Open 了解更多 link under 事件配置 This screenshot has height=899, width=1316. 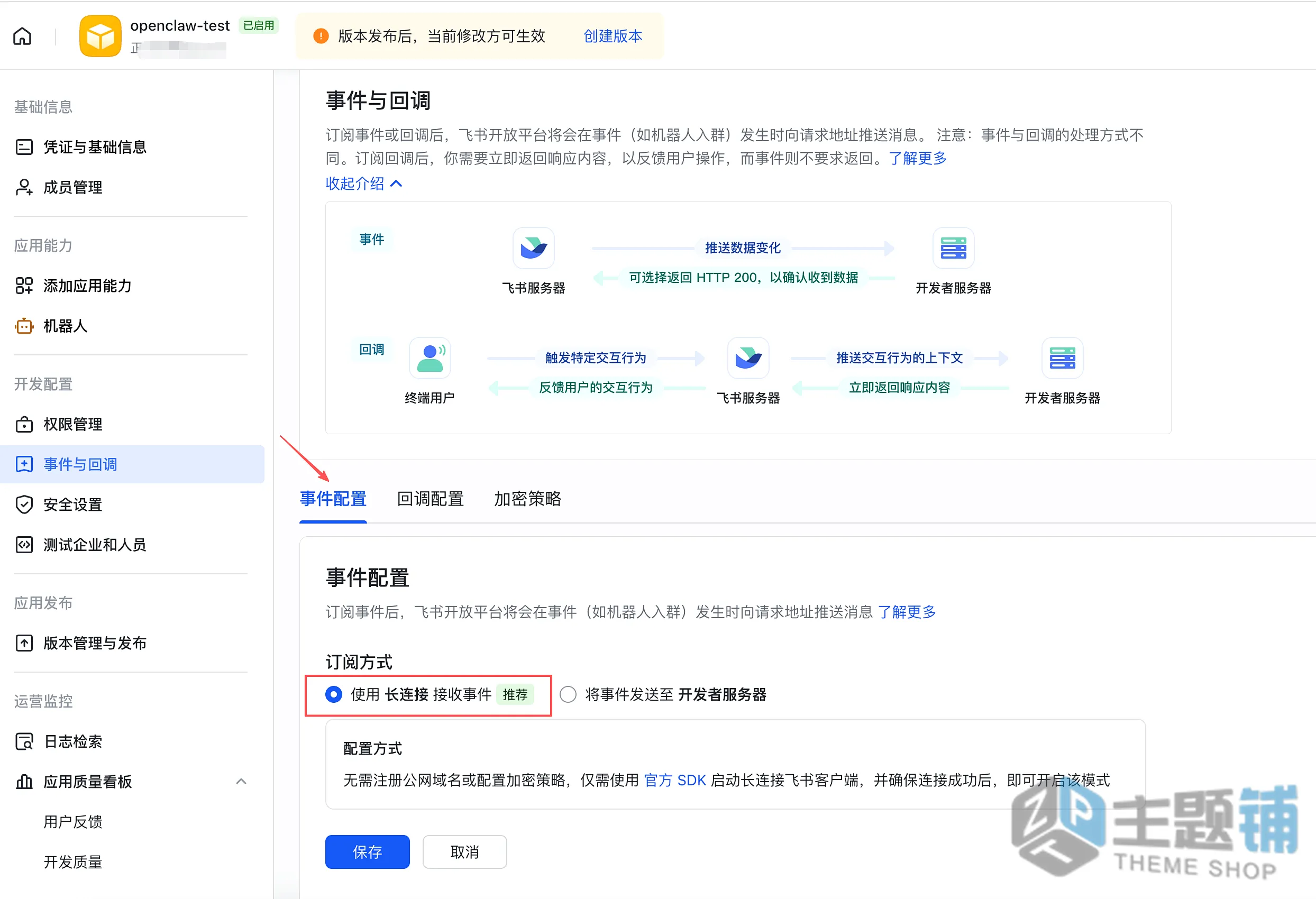click(907, 612)
